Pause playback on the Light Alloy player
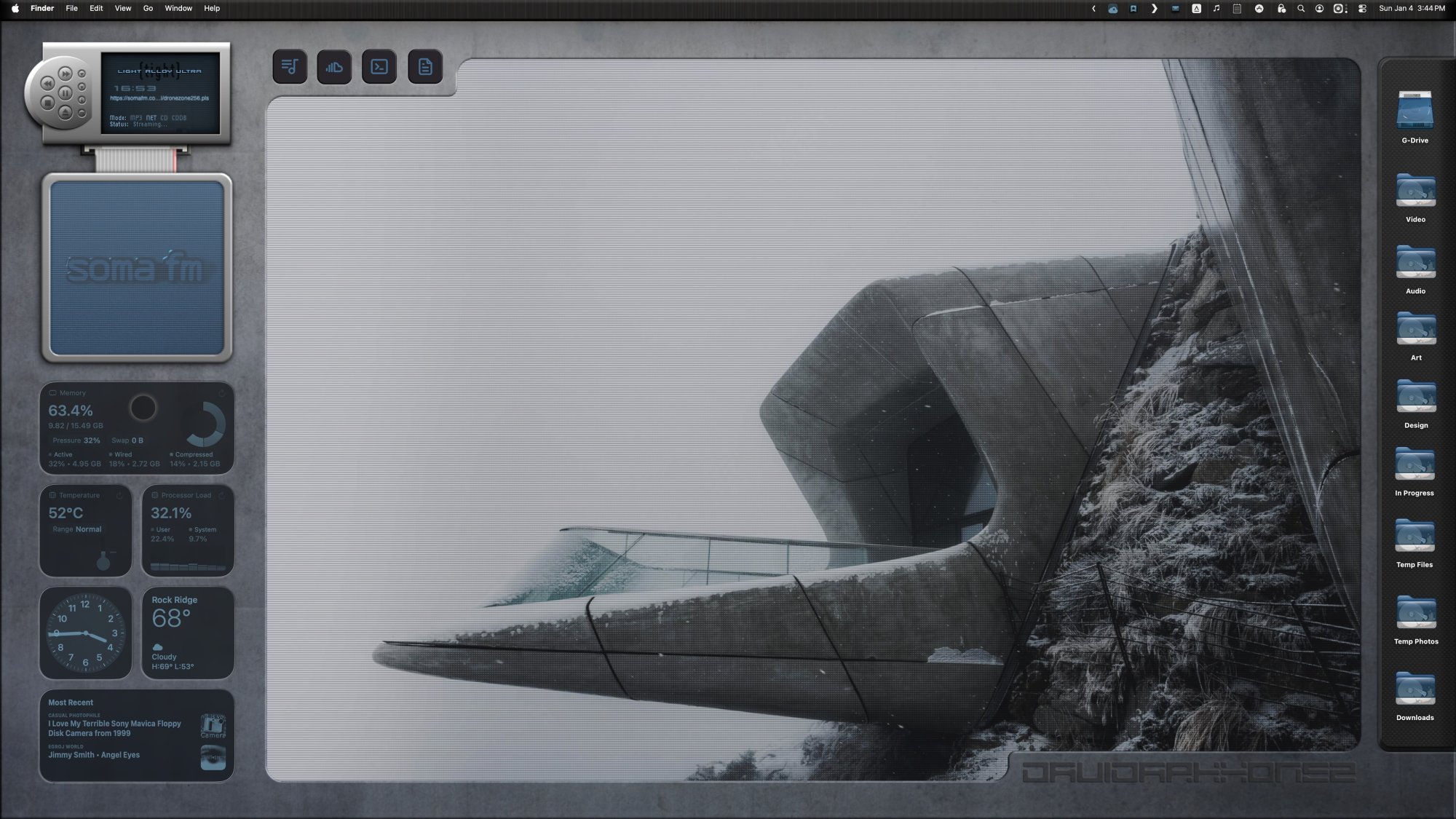Screen dimensions: 1456x819 66,93
